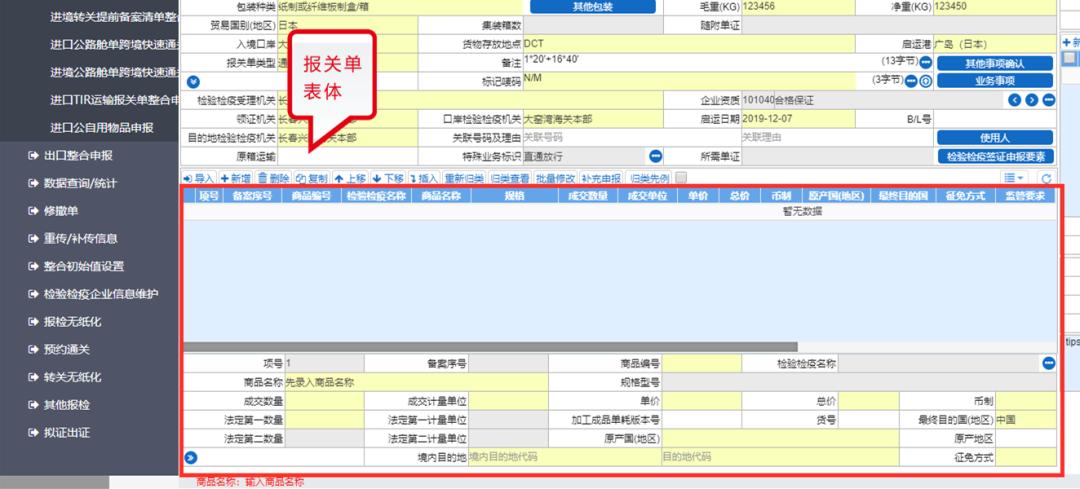Click the upload circle icon beside 标记唛码
1080x489 pixels.
pos(926,81)
